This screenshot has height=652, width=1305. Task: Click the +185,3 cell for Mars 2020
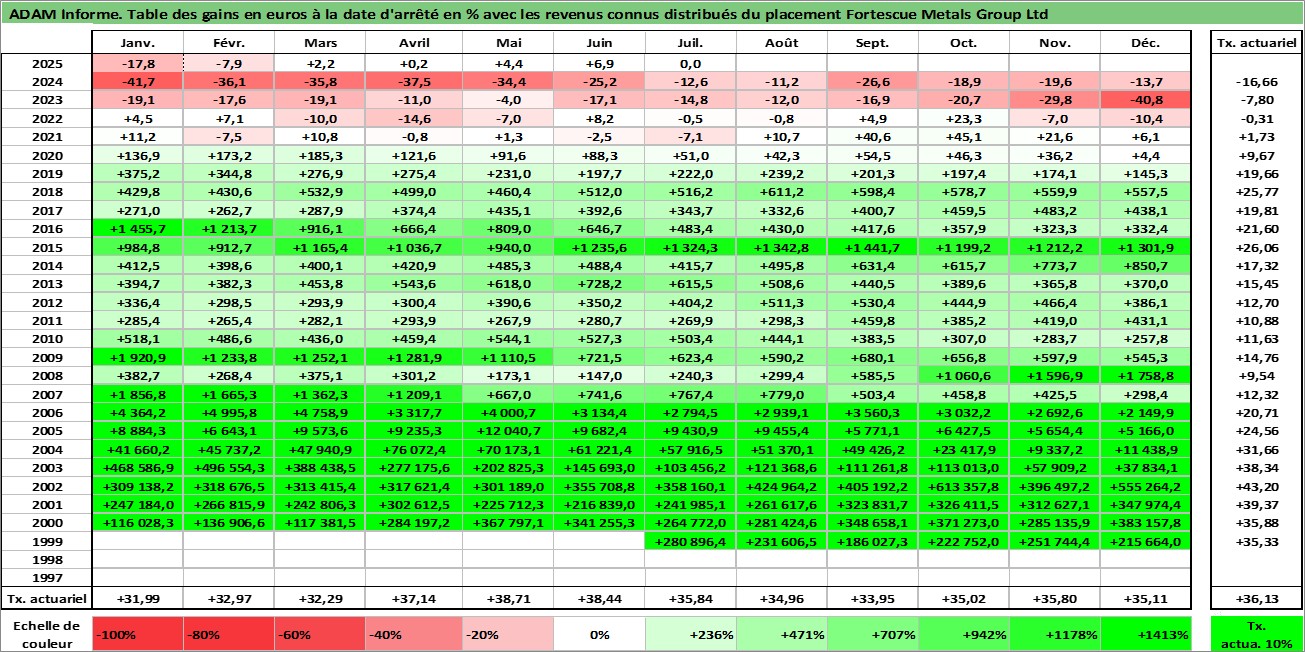point(320,155)
